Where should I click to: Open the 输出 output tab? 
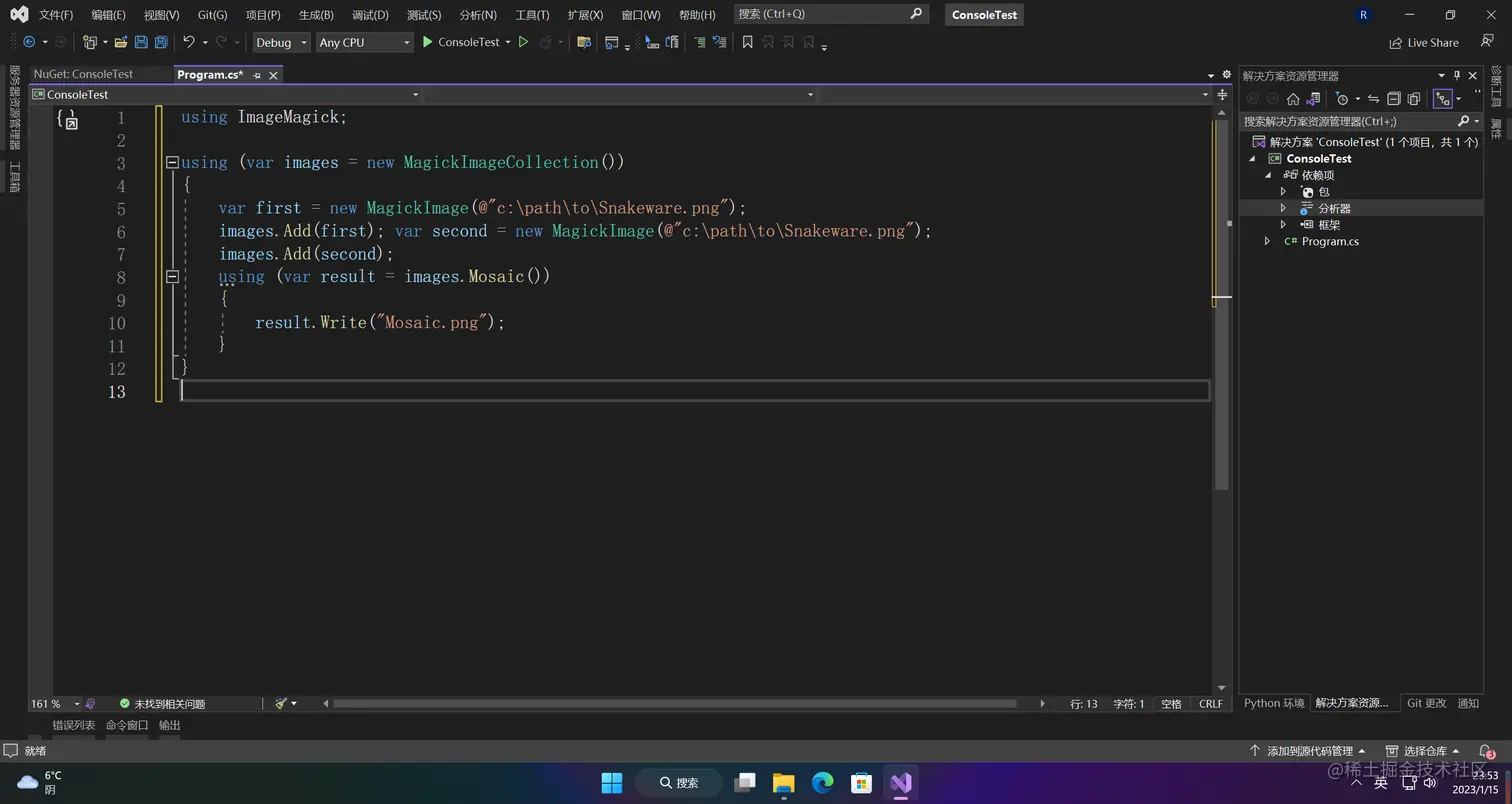170,725
